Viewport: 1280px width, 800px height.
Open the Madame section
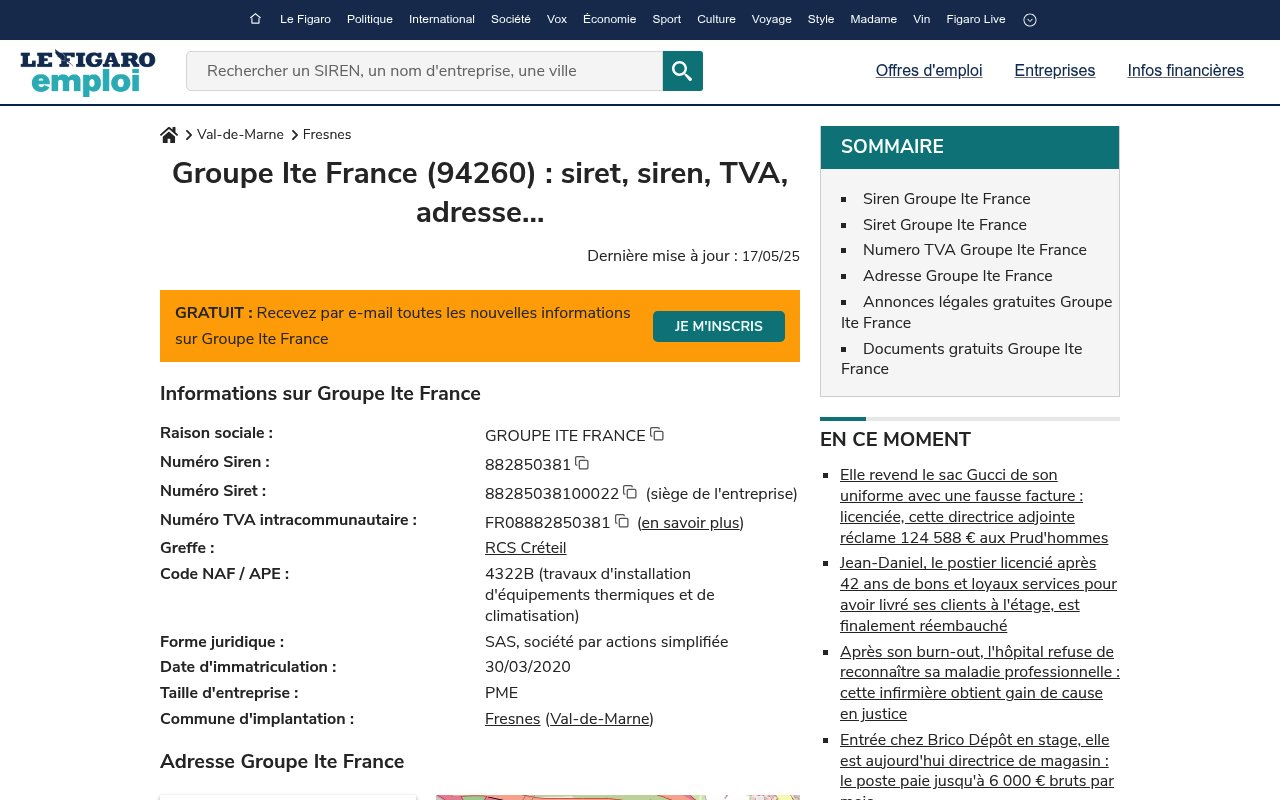coord(874,19)
